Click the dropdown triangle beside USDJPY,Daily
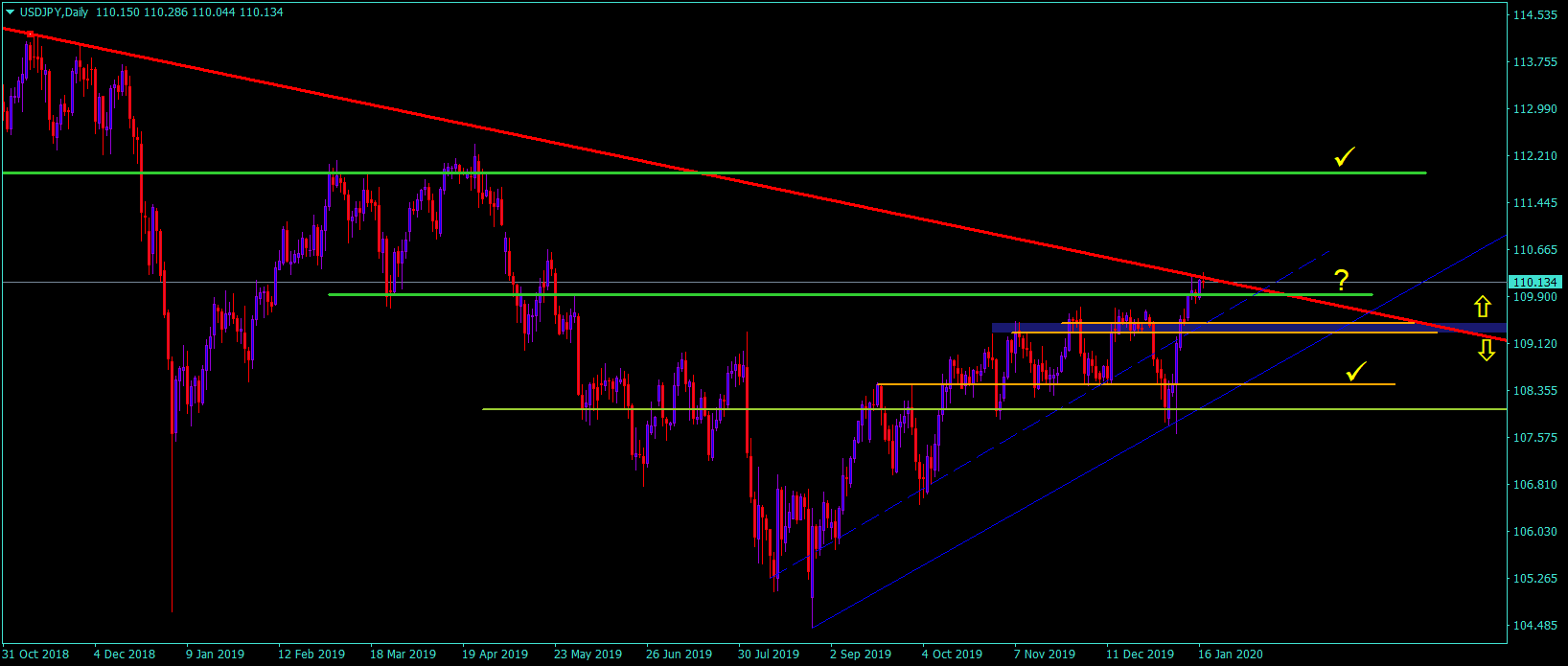This screenshot has height=666, width=1568. pos(10,12)
